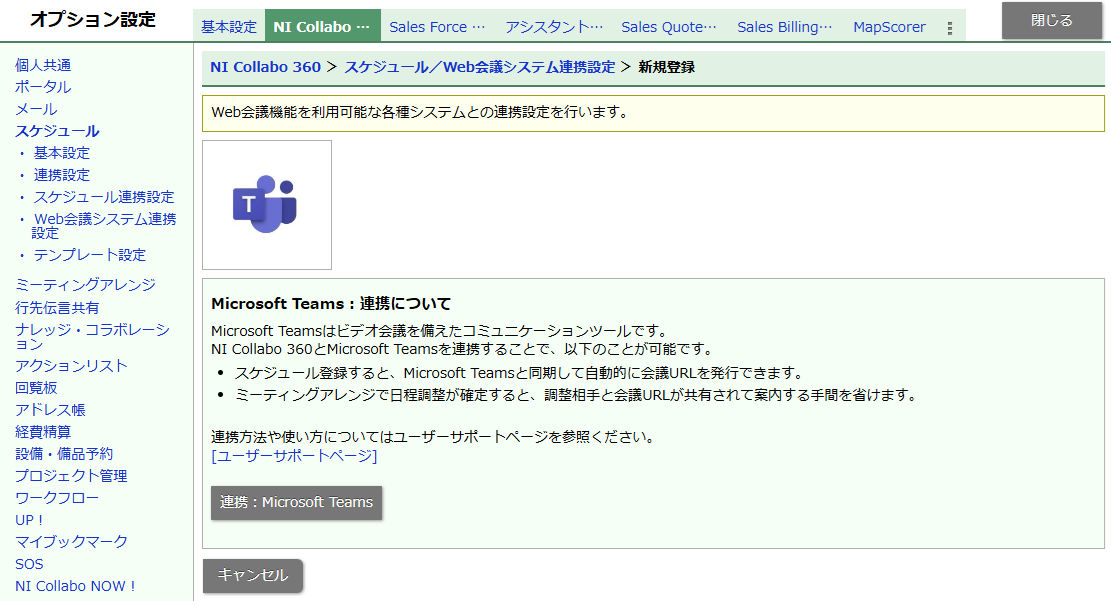Open マイブックマーク in the sidebar

point(72,542)
